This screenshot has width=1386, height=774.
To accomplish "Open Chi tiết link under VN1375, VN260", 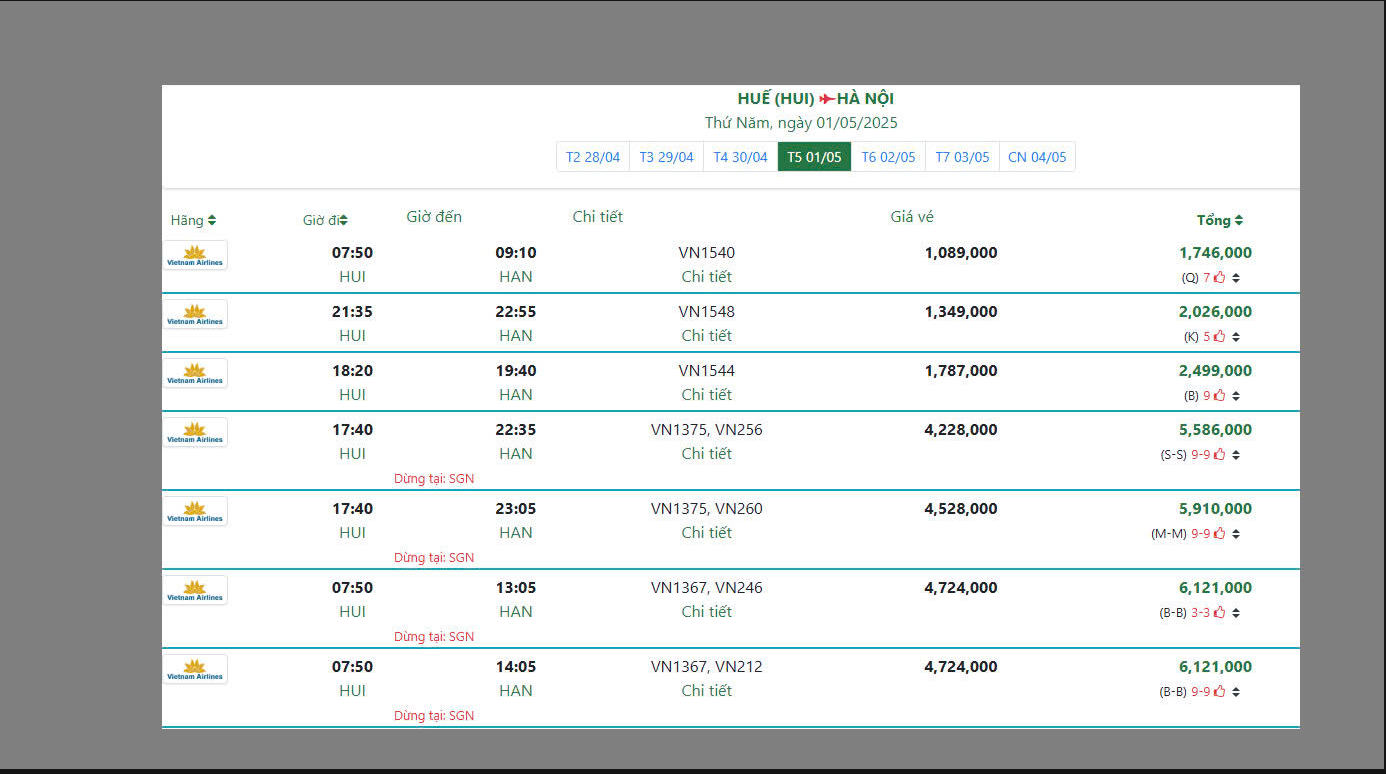I will pyautogui.click(x=706, y=533).
